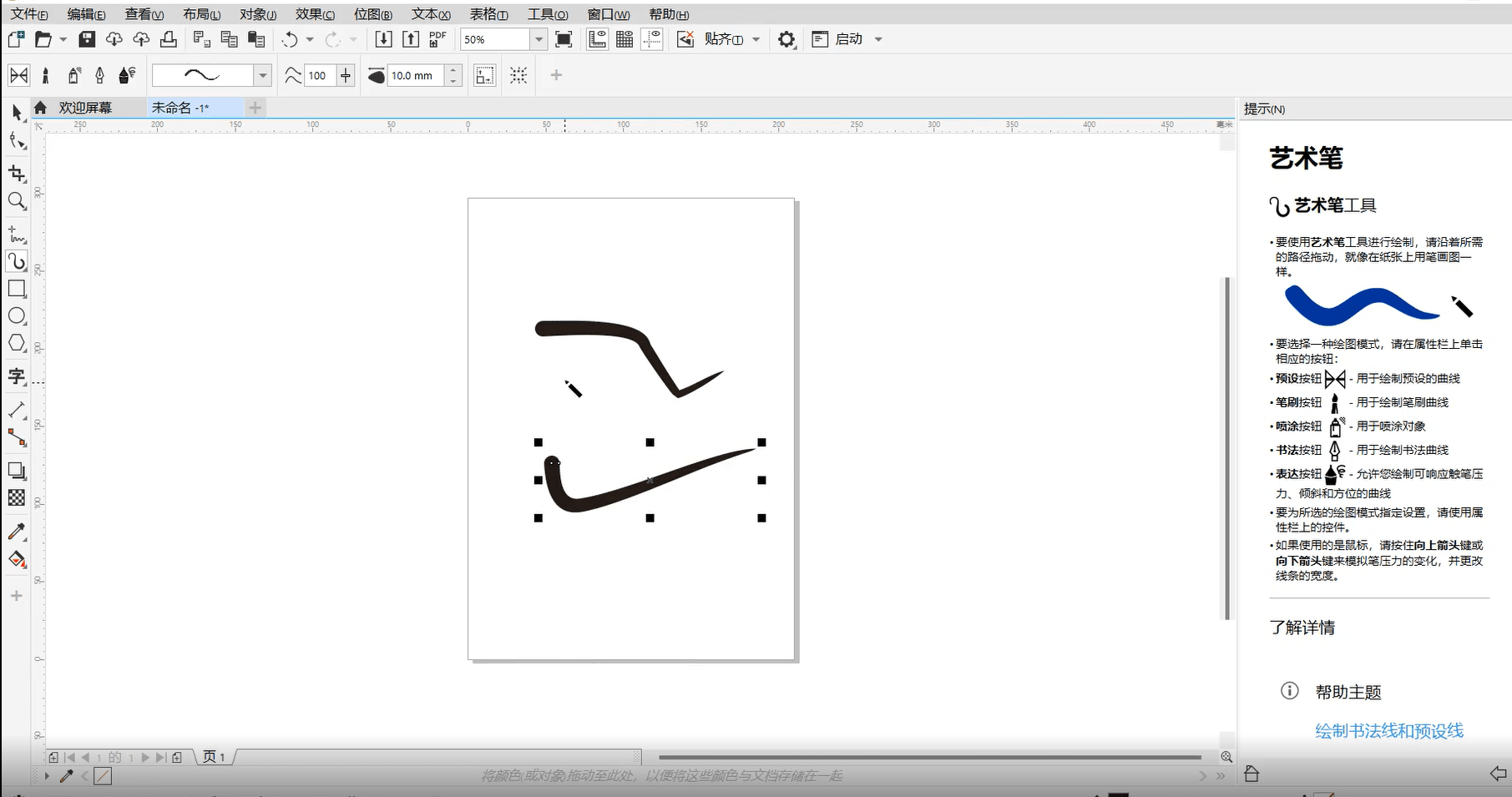Open the zoom level 50% dropdown
1512x797 pixels.
tap(539, 39)
